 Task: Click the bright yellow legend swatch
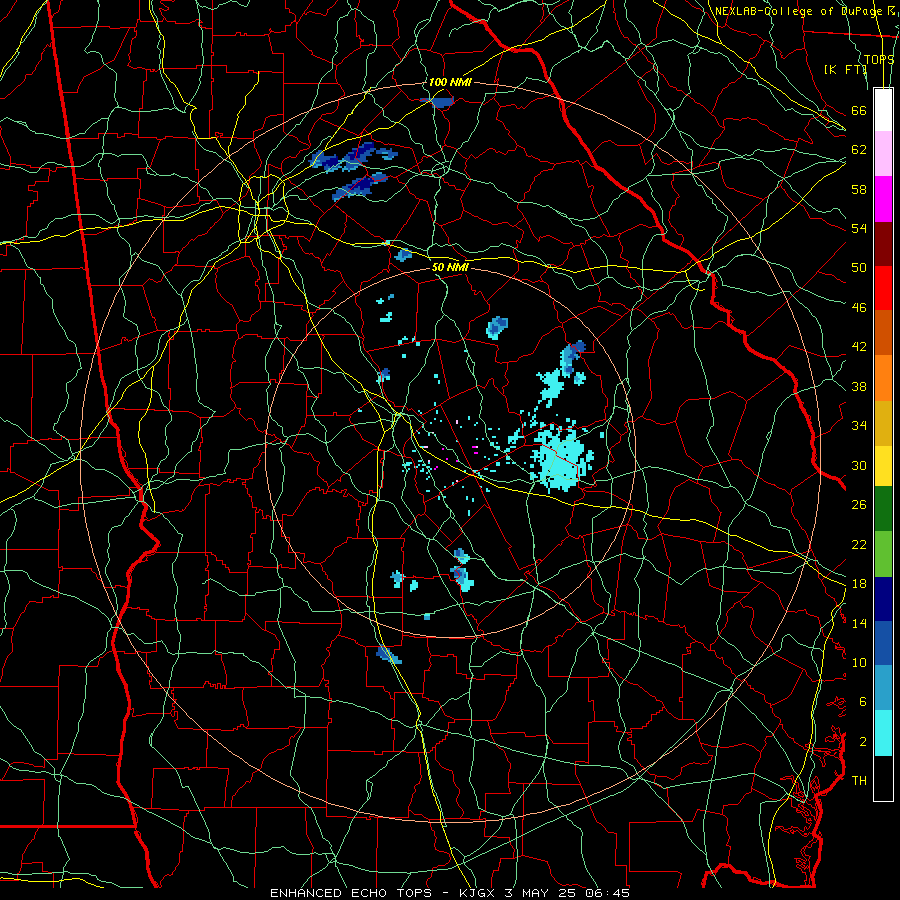883,466
